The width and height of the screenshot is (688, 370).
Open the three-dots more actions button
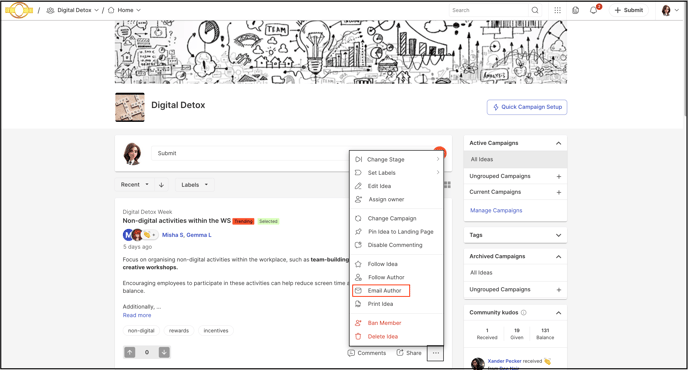tap(435, 353)
